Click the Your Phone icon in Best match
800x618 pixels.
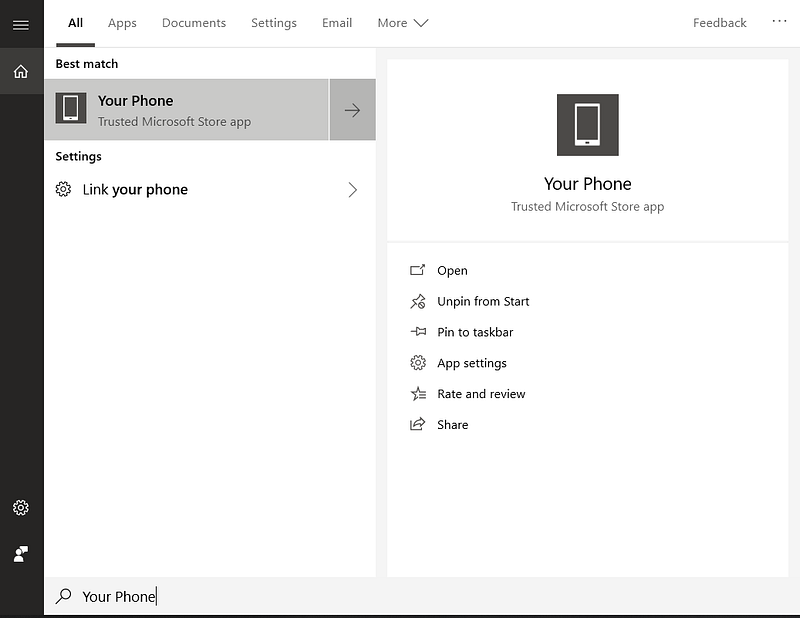click(71, 108)
